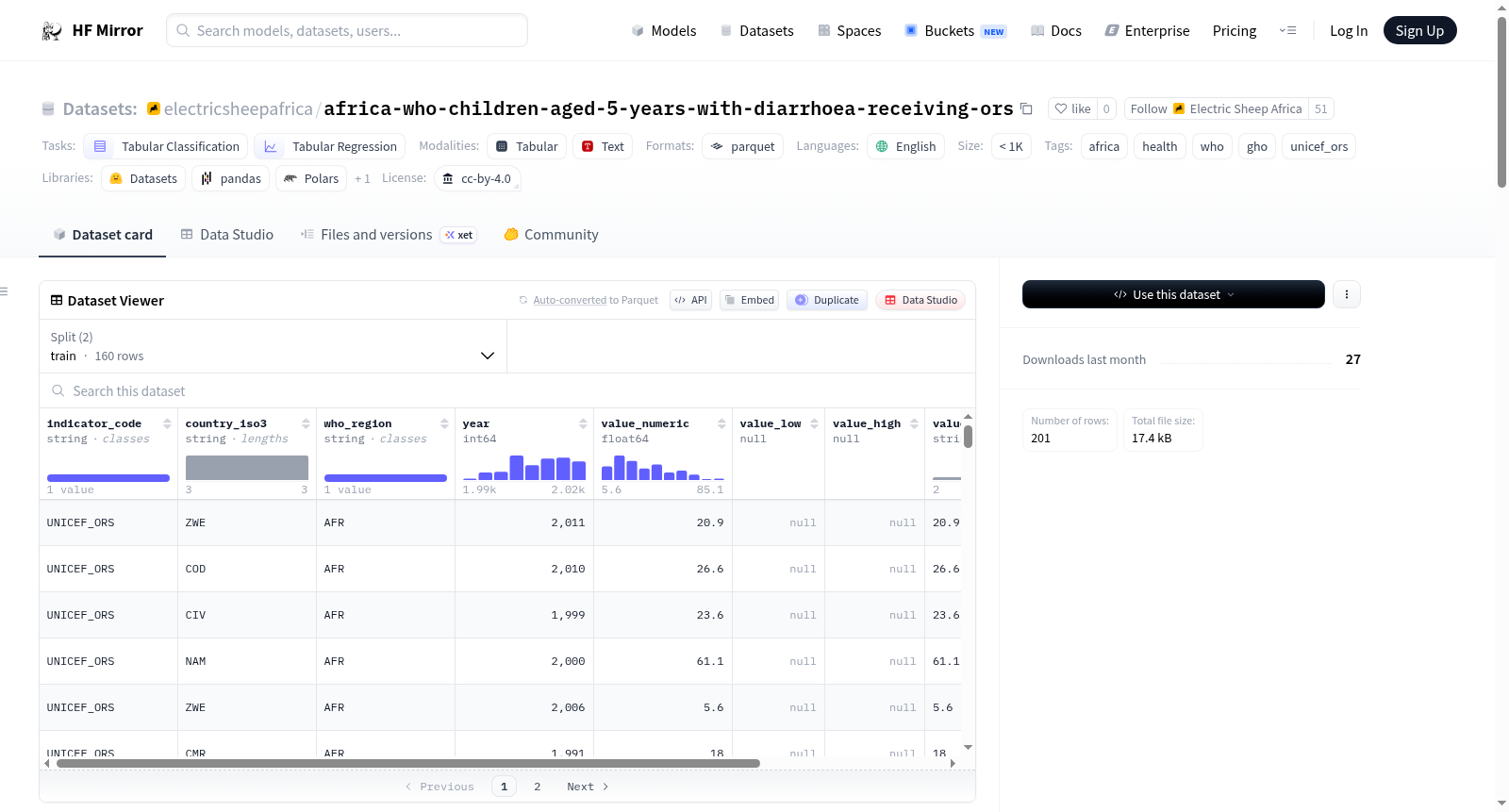Image resolution: width=1509 pixels, height=812 pixels.
Task: Expand the Split train dropdown
Action: (273, 347)
